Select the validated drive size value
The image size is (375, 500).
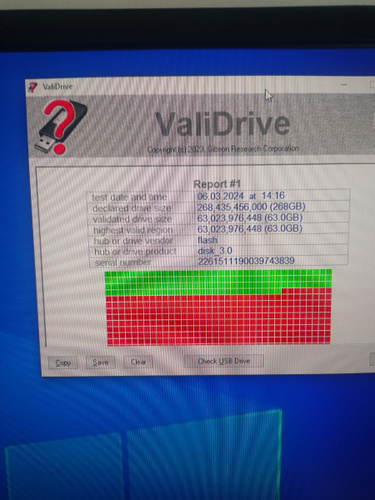click(x=250, y=218)
